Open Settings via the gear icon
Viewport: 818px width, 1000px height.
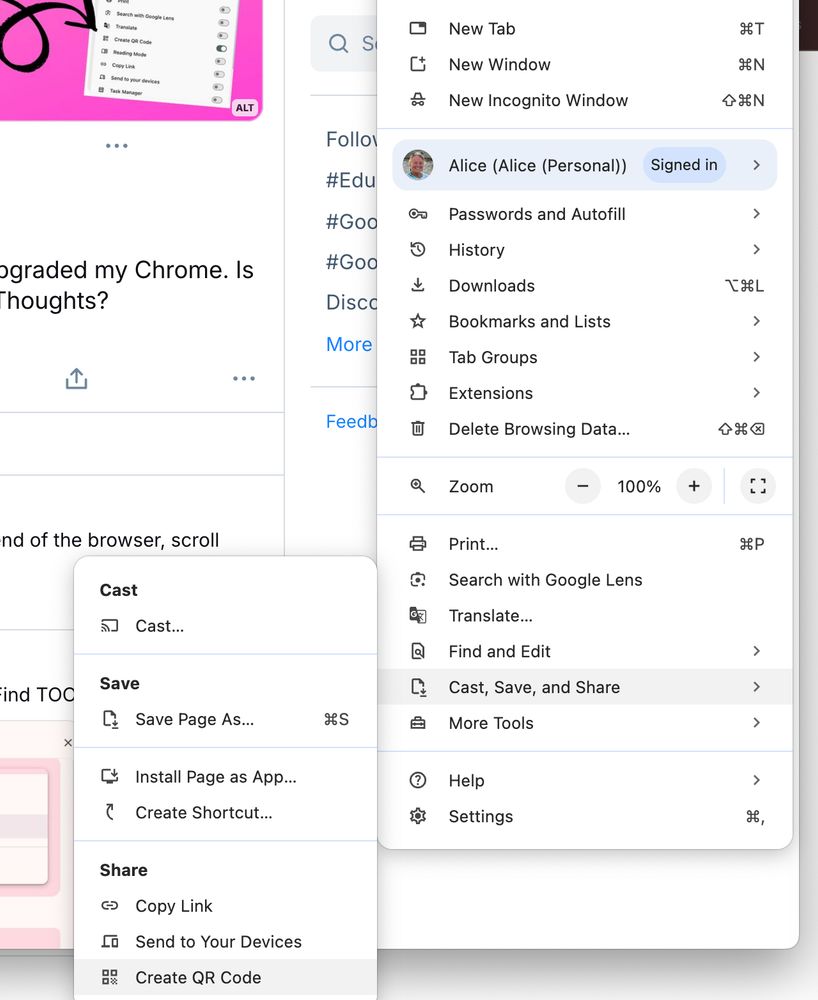[418, 816]
